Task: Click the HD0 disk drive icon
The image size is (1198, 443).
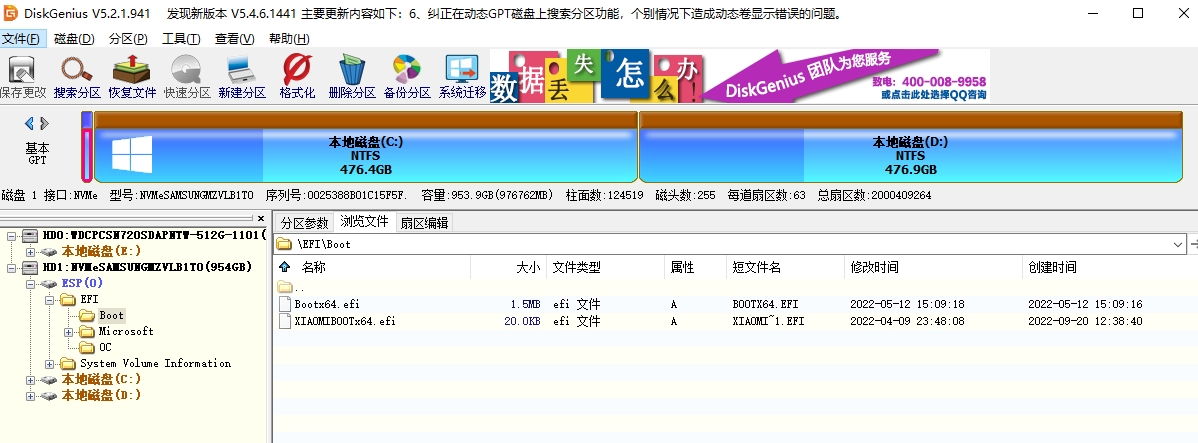Action: [x=31, y=235]
